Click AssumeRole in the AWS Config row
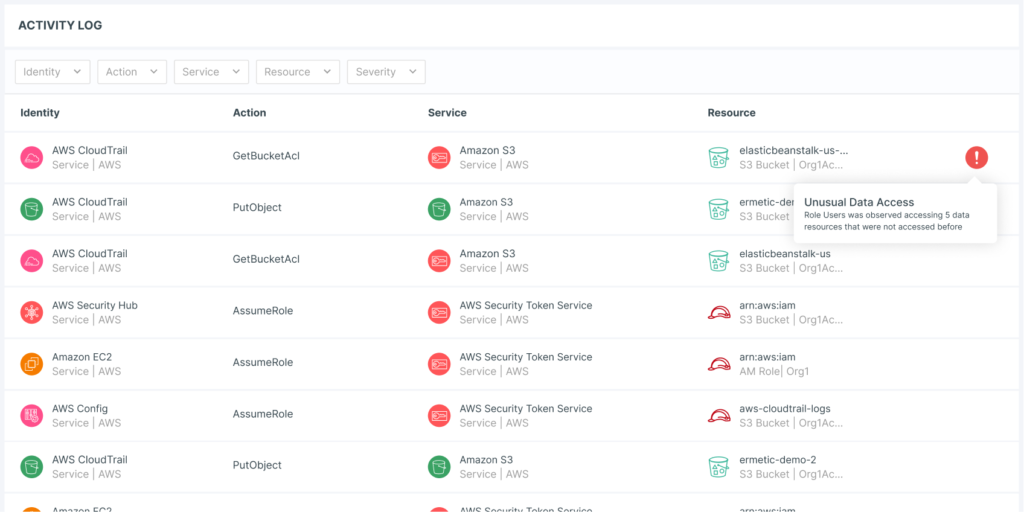 click(x=263, y=414)
